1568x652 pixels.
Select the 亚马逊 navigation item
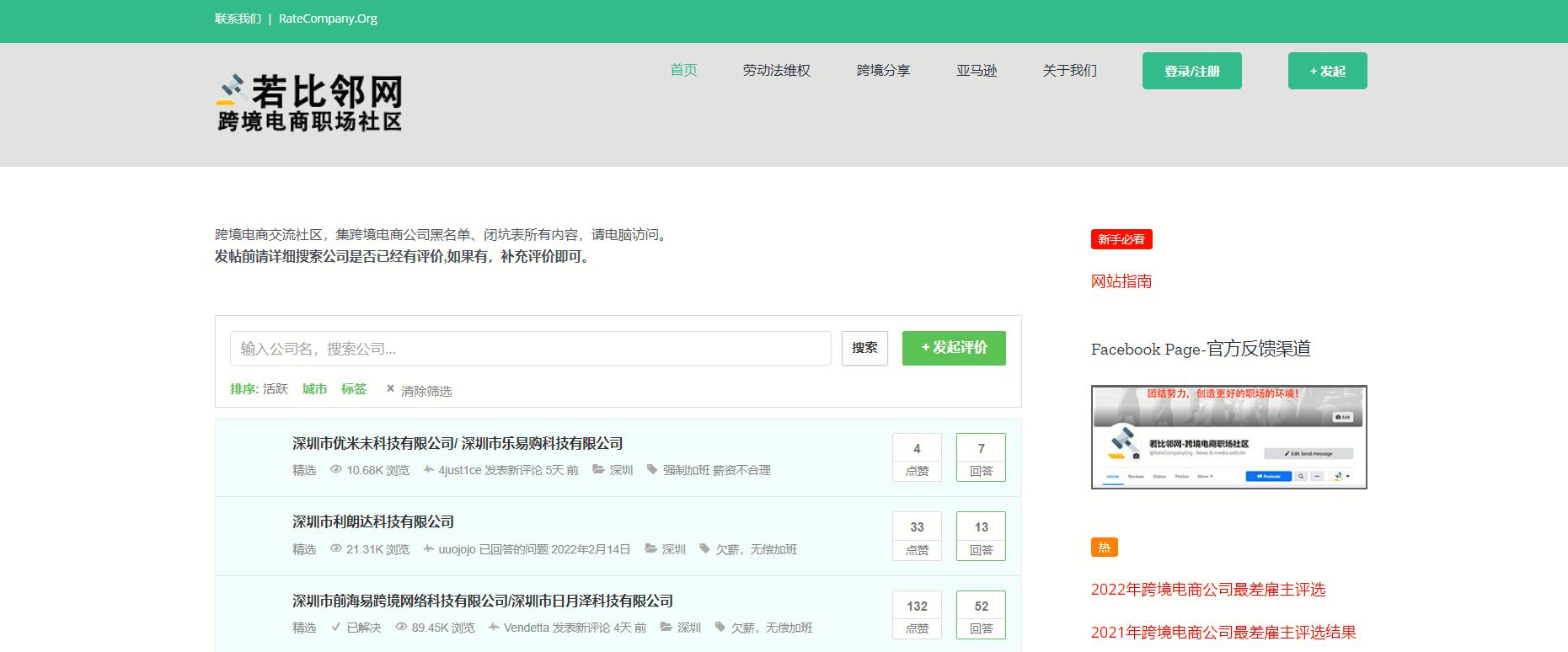click(x=977, y=71)
